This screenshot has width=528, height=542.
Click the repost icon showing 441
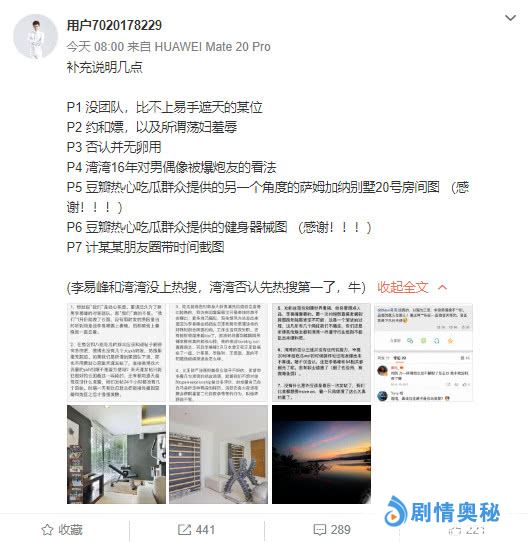pyautogui.click(x=184, y=530)
